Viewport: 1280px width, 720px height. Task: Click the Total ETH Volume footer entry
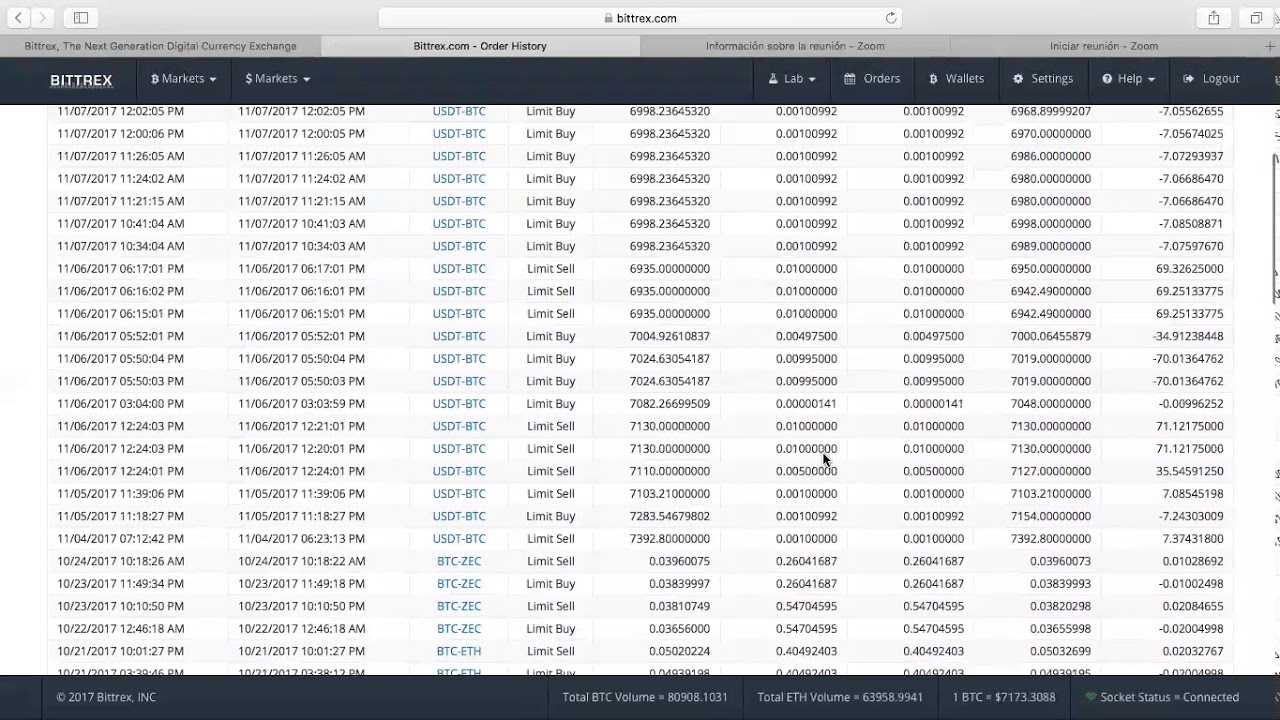pyautogui.click(x=840, y=697)
